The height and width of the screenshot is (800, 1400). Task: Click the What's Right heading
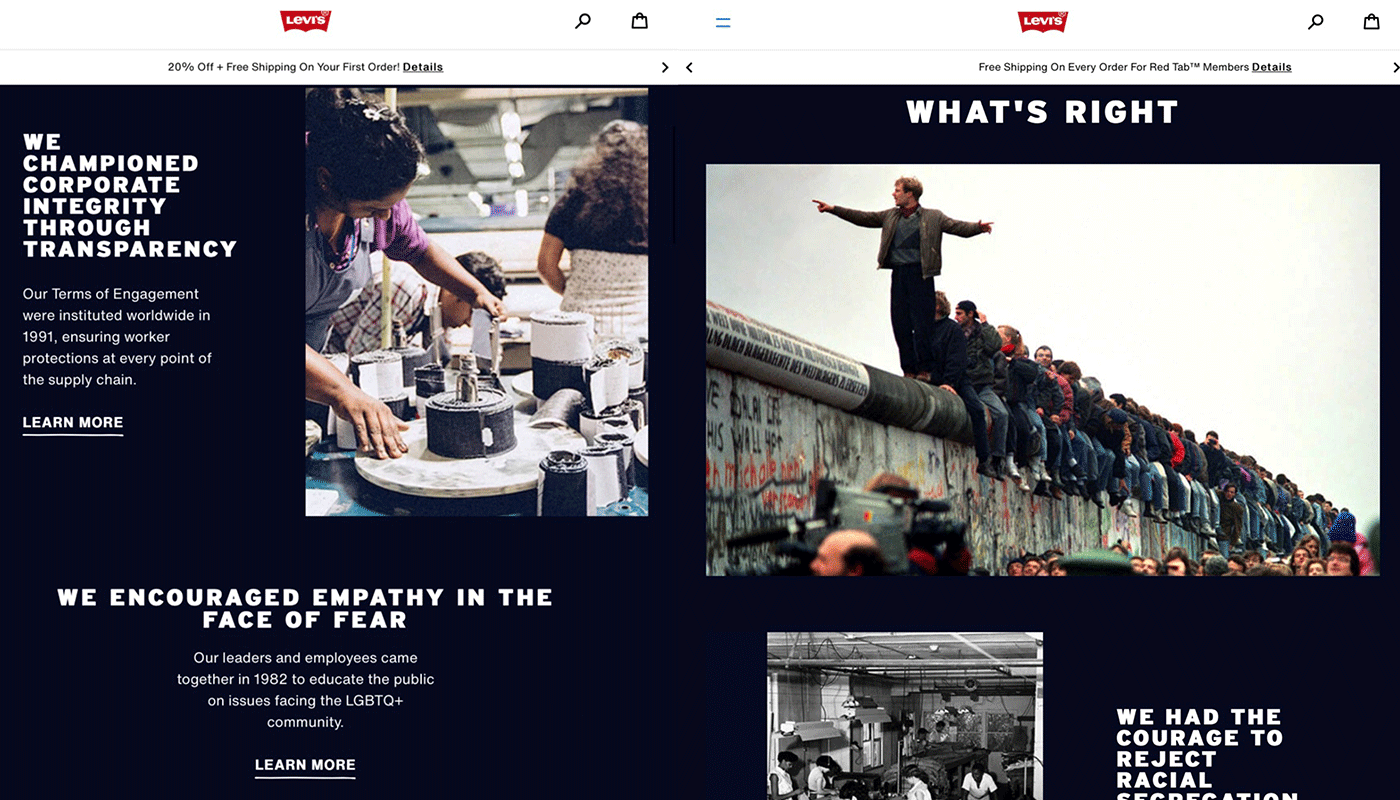(x=1042, y=112)
